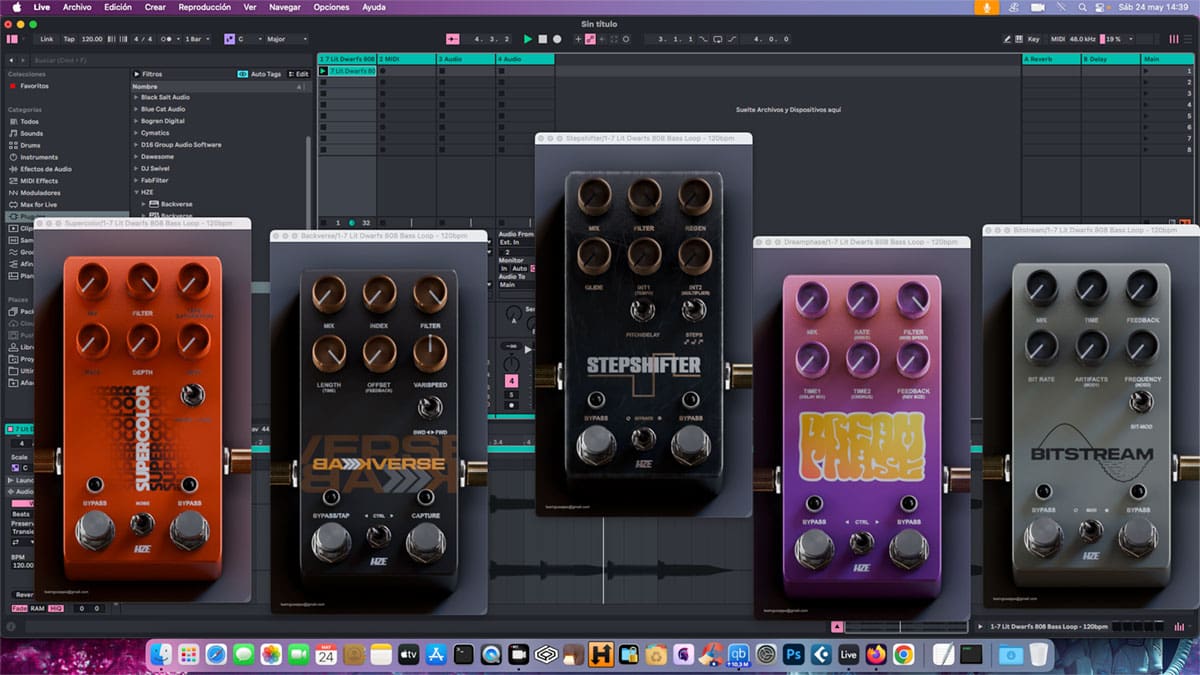The image size is (1200, 675).
Task: Open the Opciones menu
Action: [x=331, y=7]
